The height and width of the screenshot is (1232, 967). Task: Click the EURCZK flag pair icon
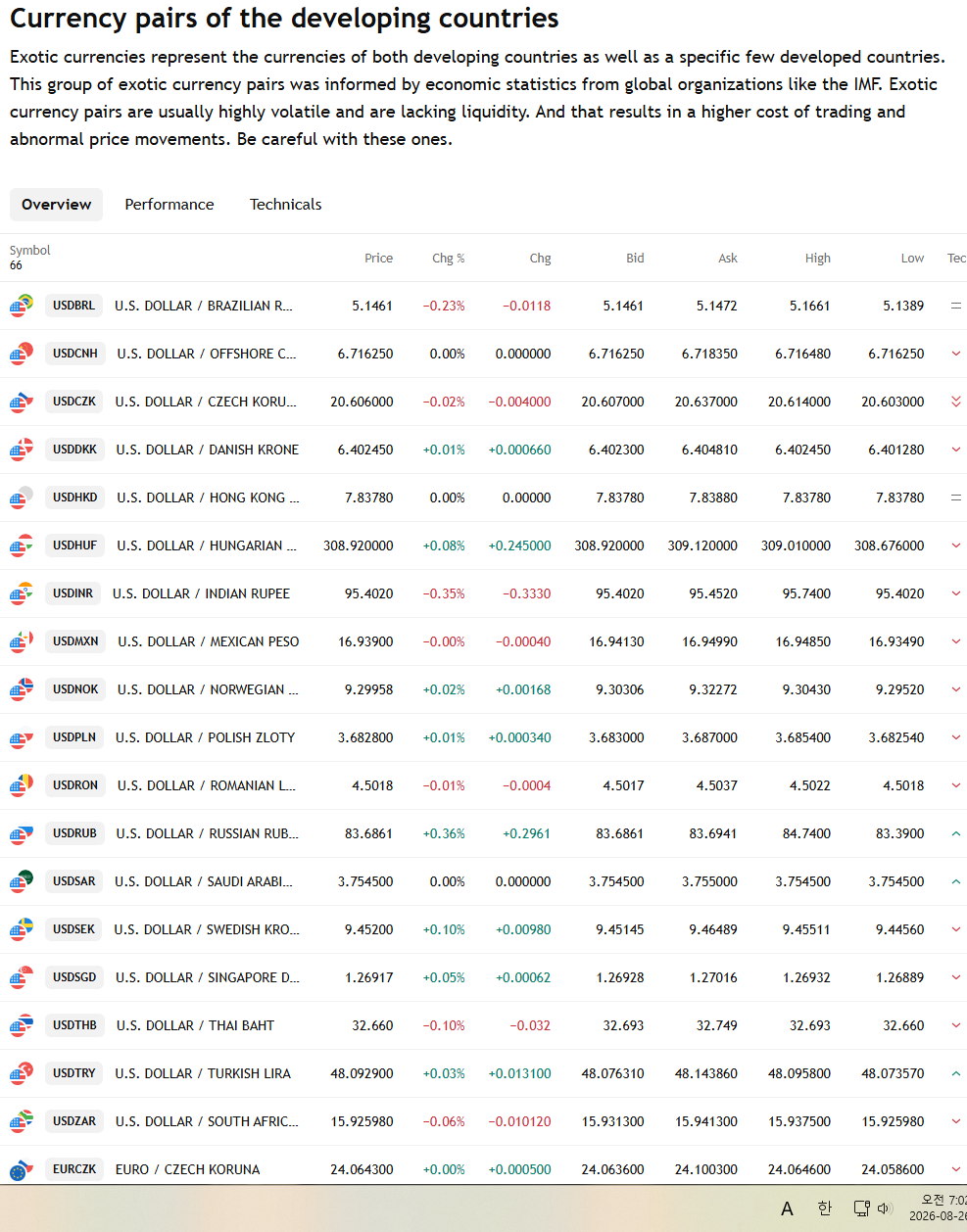pos(22,1169)
